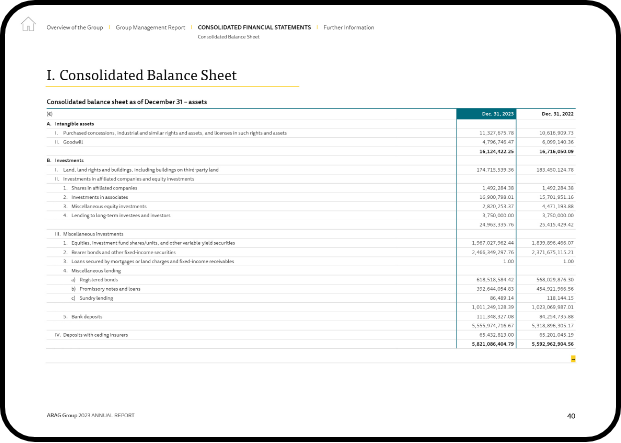Click the 2022 Land and buildings value 183,450,124.78
621x443 pixels.
coord(555,170)
